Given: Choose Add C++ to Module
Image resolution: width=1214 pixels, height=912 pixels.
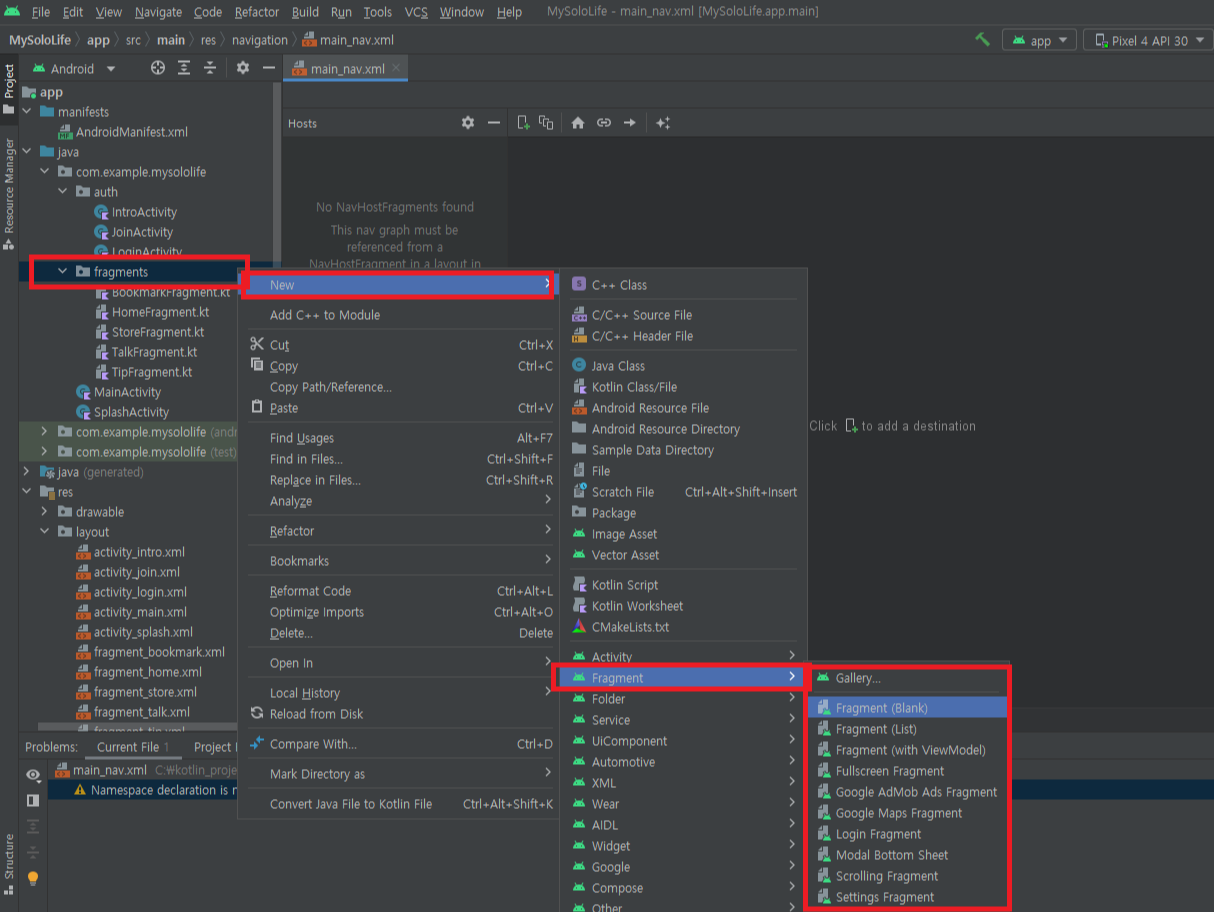Looking at the screenshot, I should pos(397,315).
